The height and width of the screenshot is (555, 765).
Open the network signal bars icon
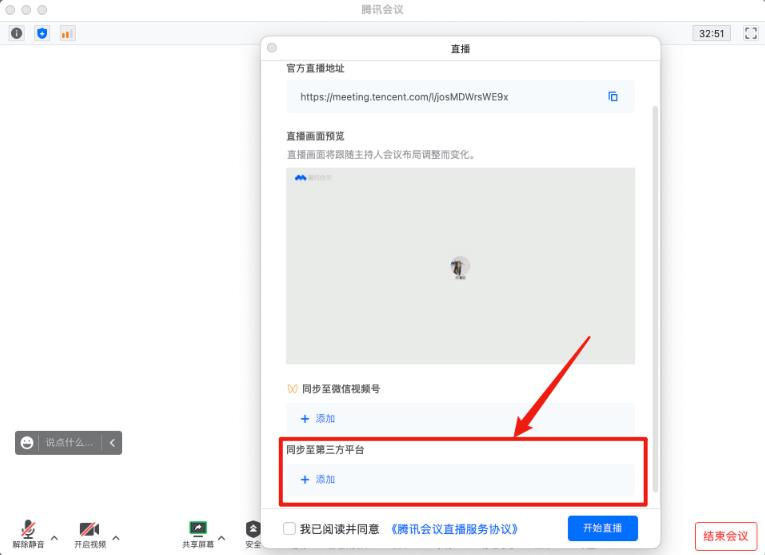67,33
